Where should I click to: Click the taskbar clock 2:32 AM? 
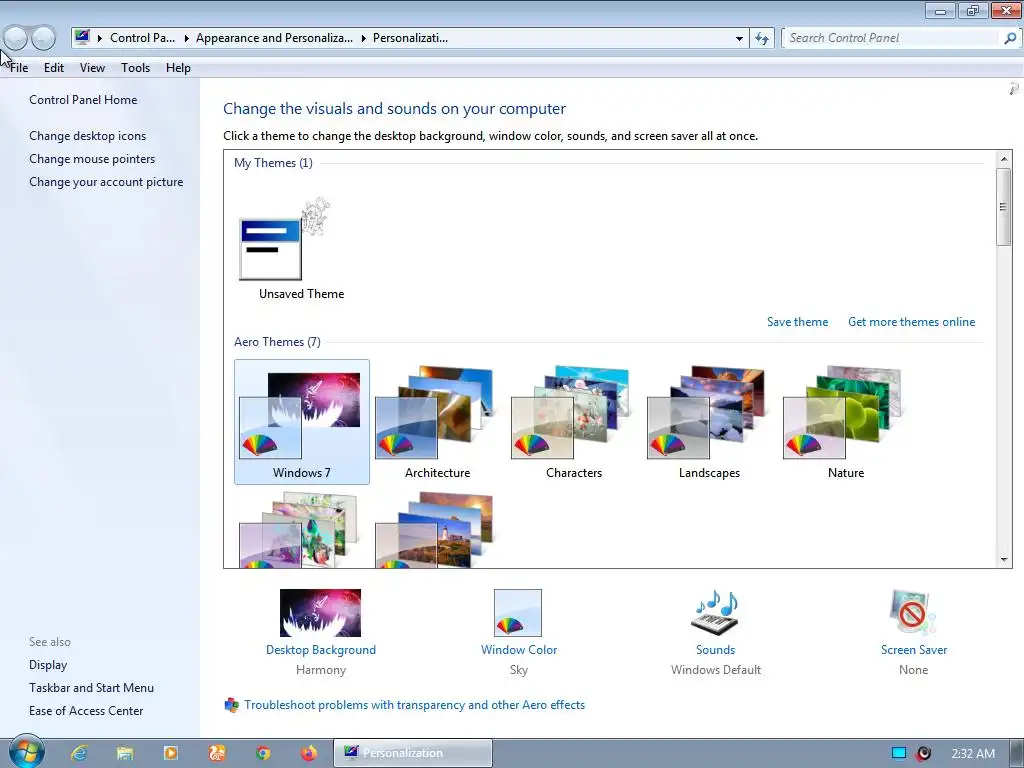973,754
